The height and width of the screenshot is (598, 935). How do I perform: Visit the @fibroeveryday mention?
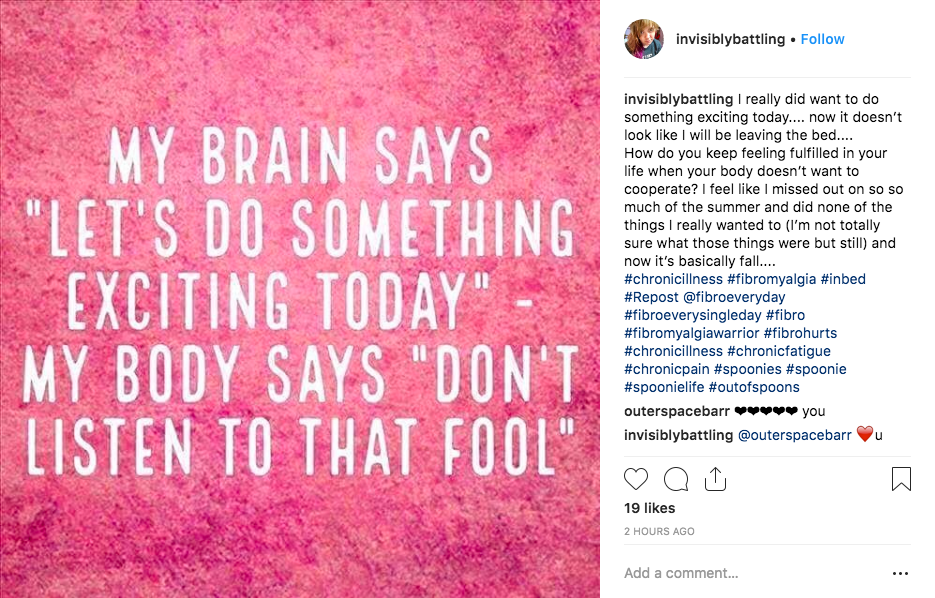735,297
